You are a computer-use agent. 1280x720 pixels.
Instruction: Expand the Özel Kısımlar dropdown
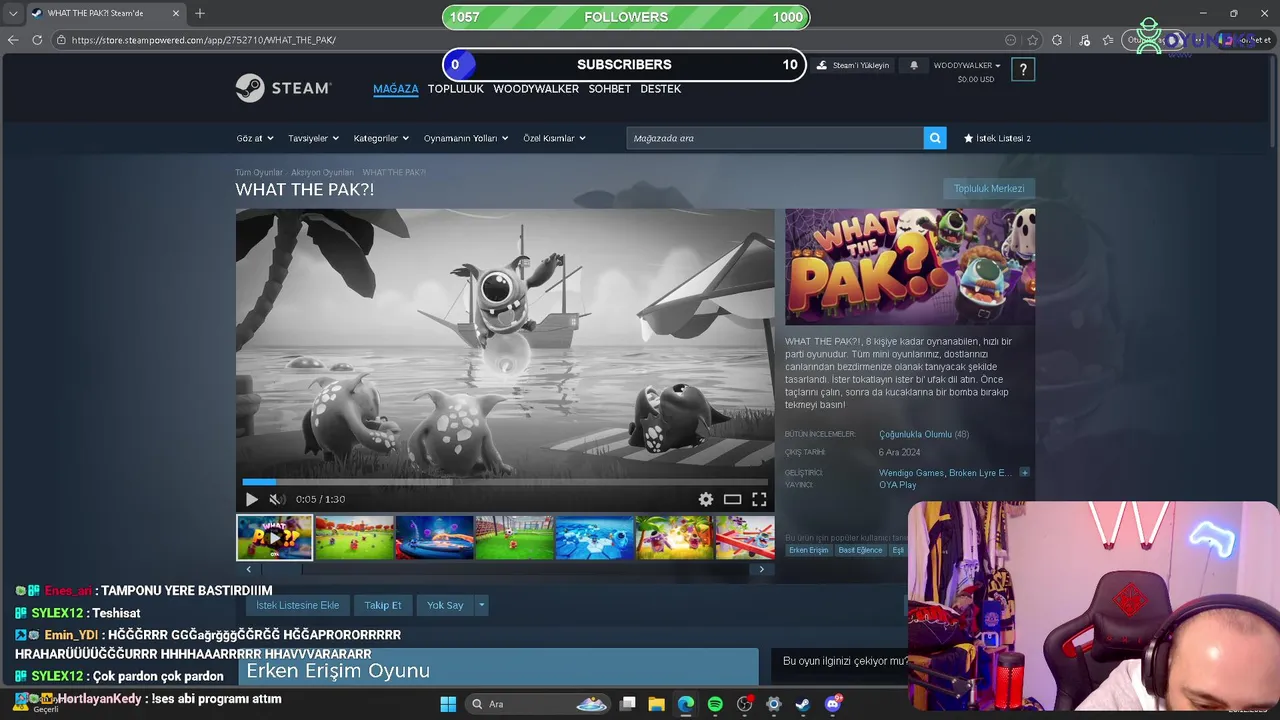point(554,138)
